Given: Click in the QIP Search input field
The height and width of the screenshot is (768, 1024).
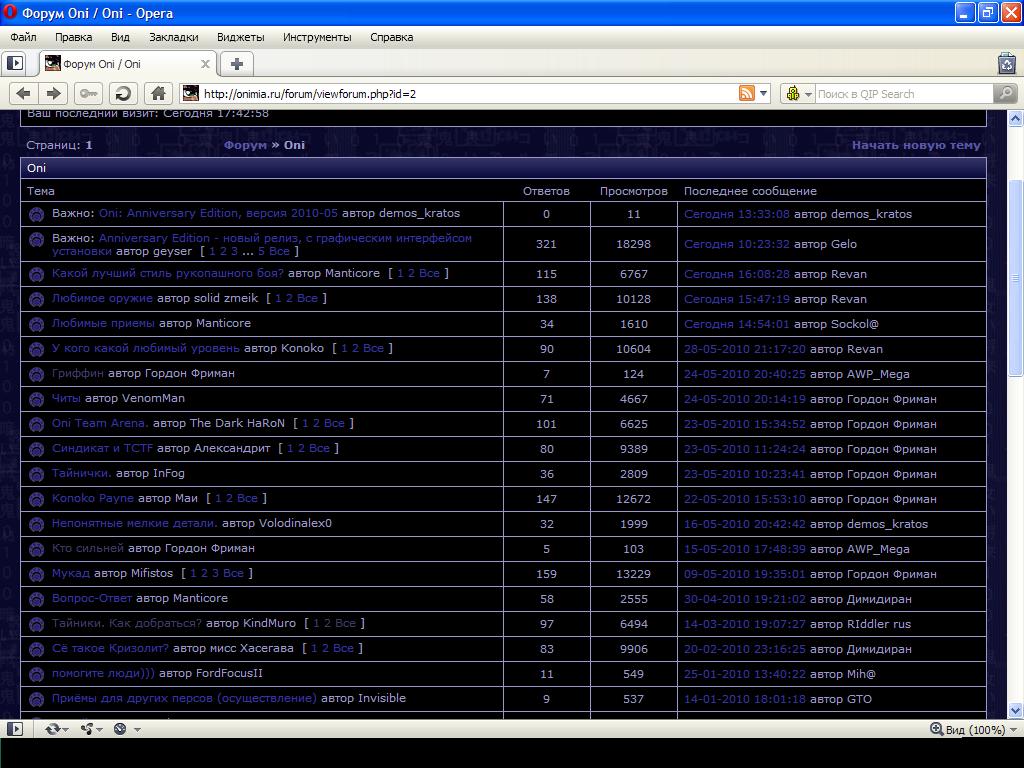Looking at the screenshot, I should point(900,93).
